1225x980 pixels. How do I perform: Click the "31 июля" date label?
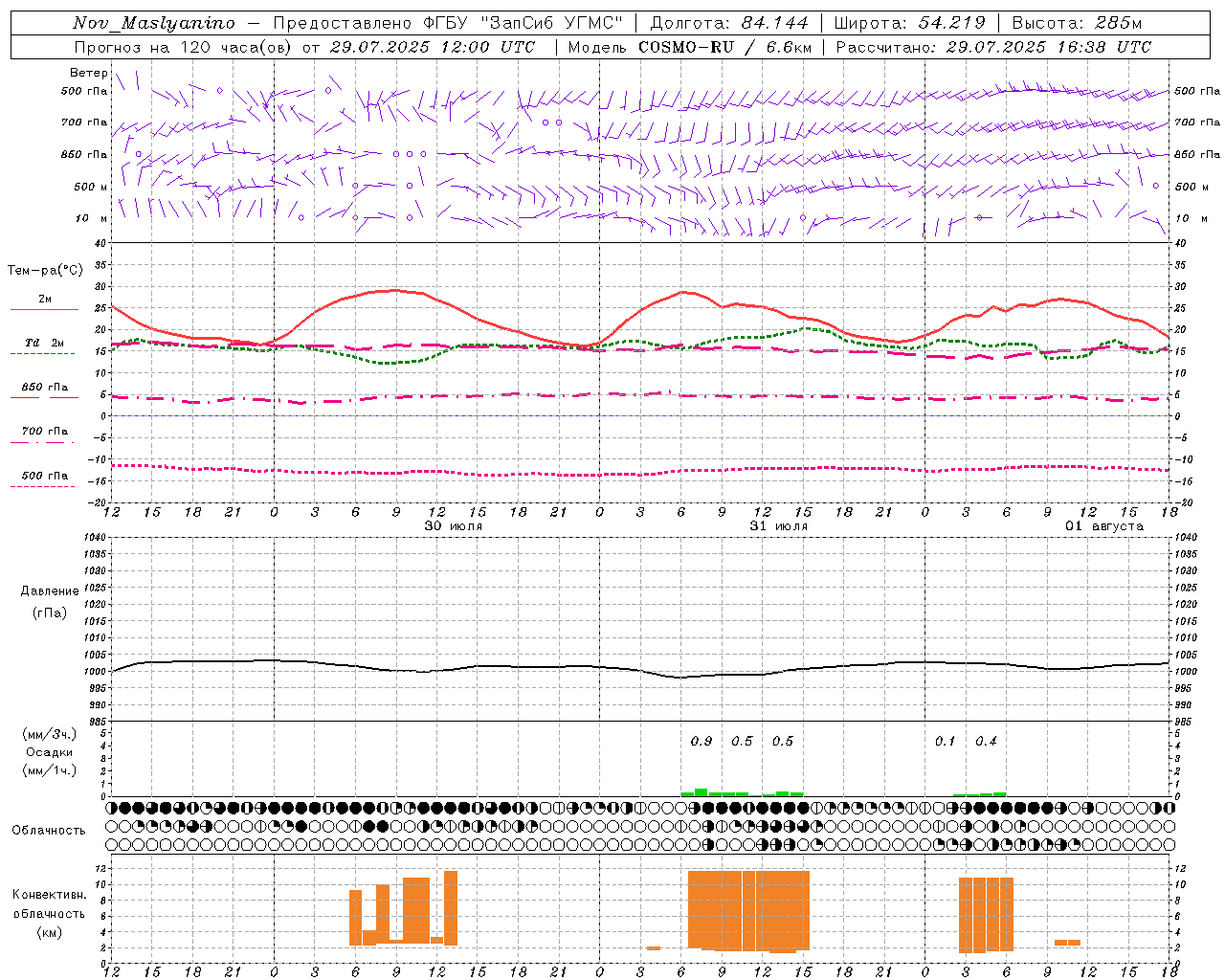779,526
